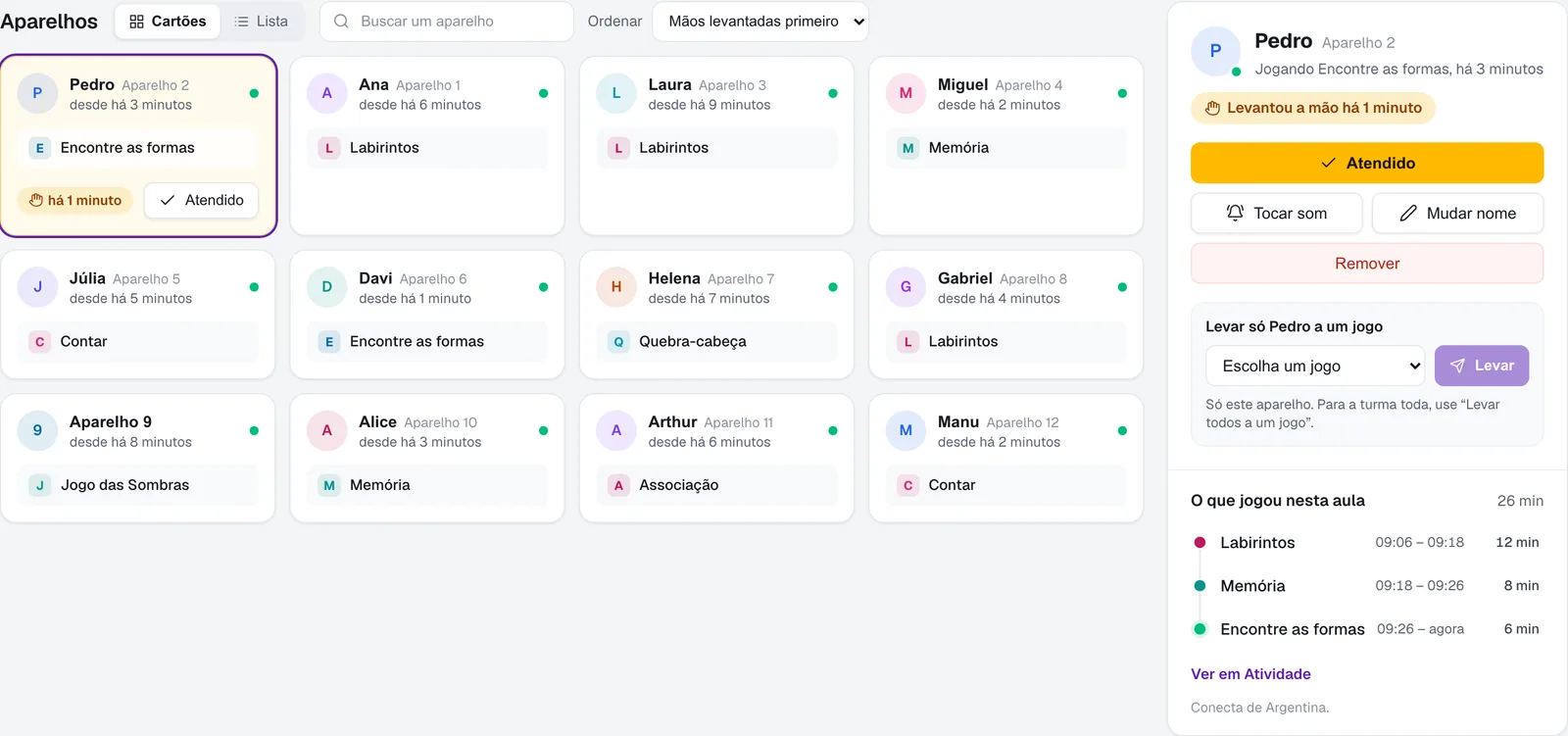Click the Encontre as formas history row
1568x736 pixels.
pos(1367,629)
